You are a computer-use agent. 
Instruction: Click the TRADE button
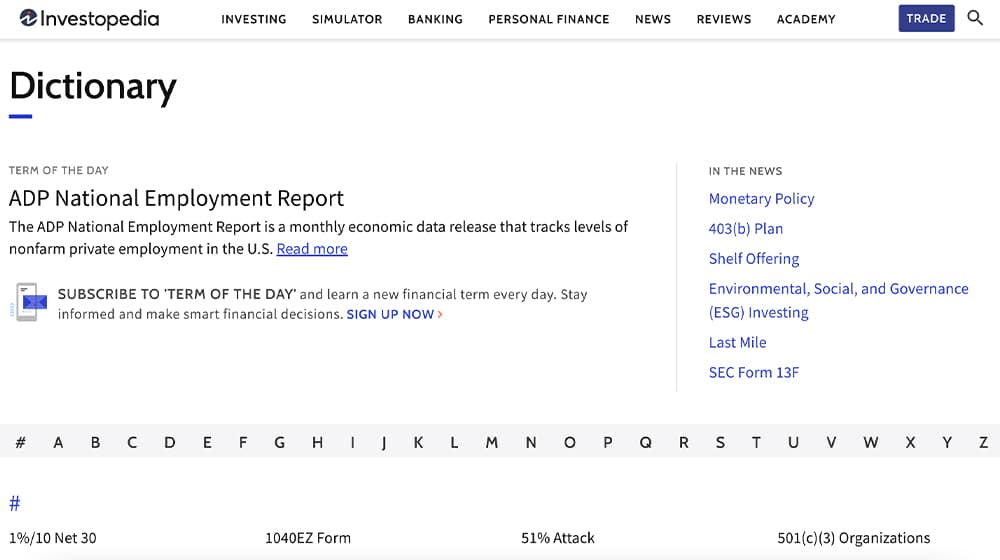pos(926,18)
